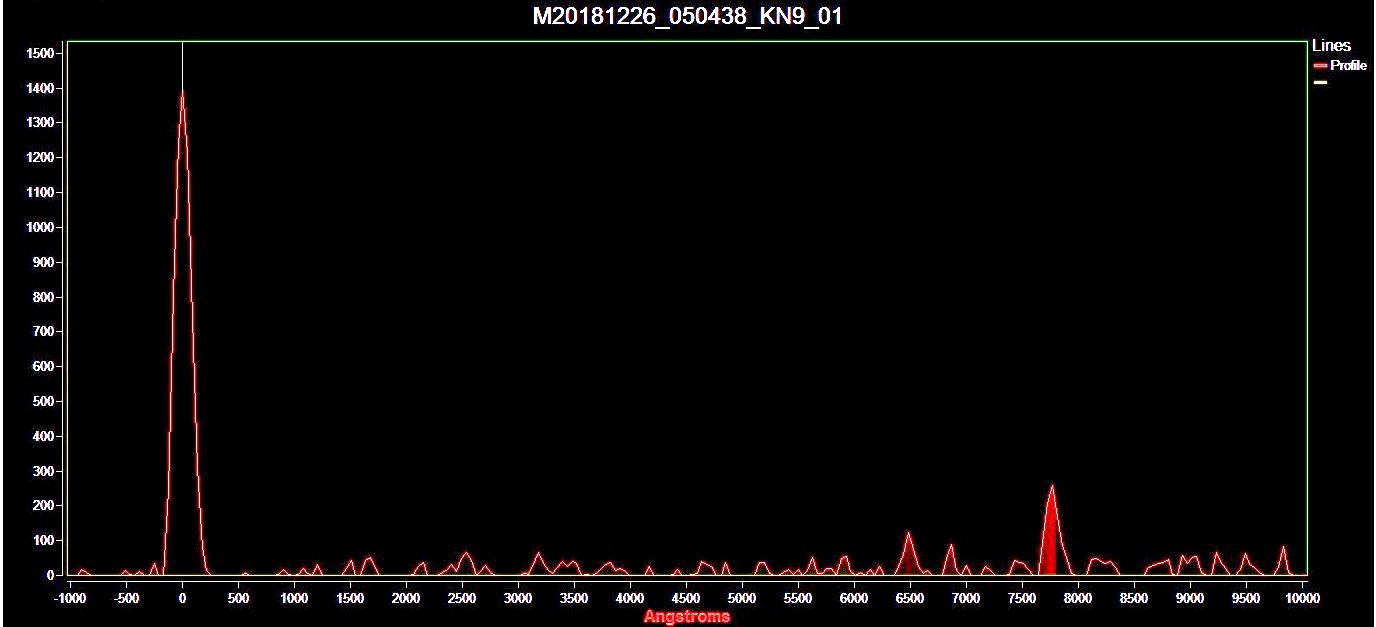The height and width of the screenshot is (627, 1376).
Task: Select the 1100 value on the vertical axis
Action: (x=40, y=193)
